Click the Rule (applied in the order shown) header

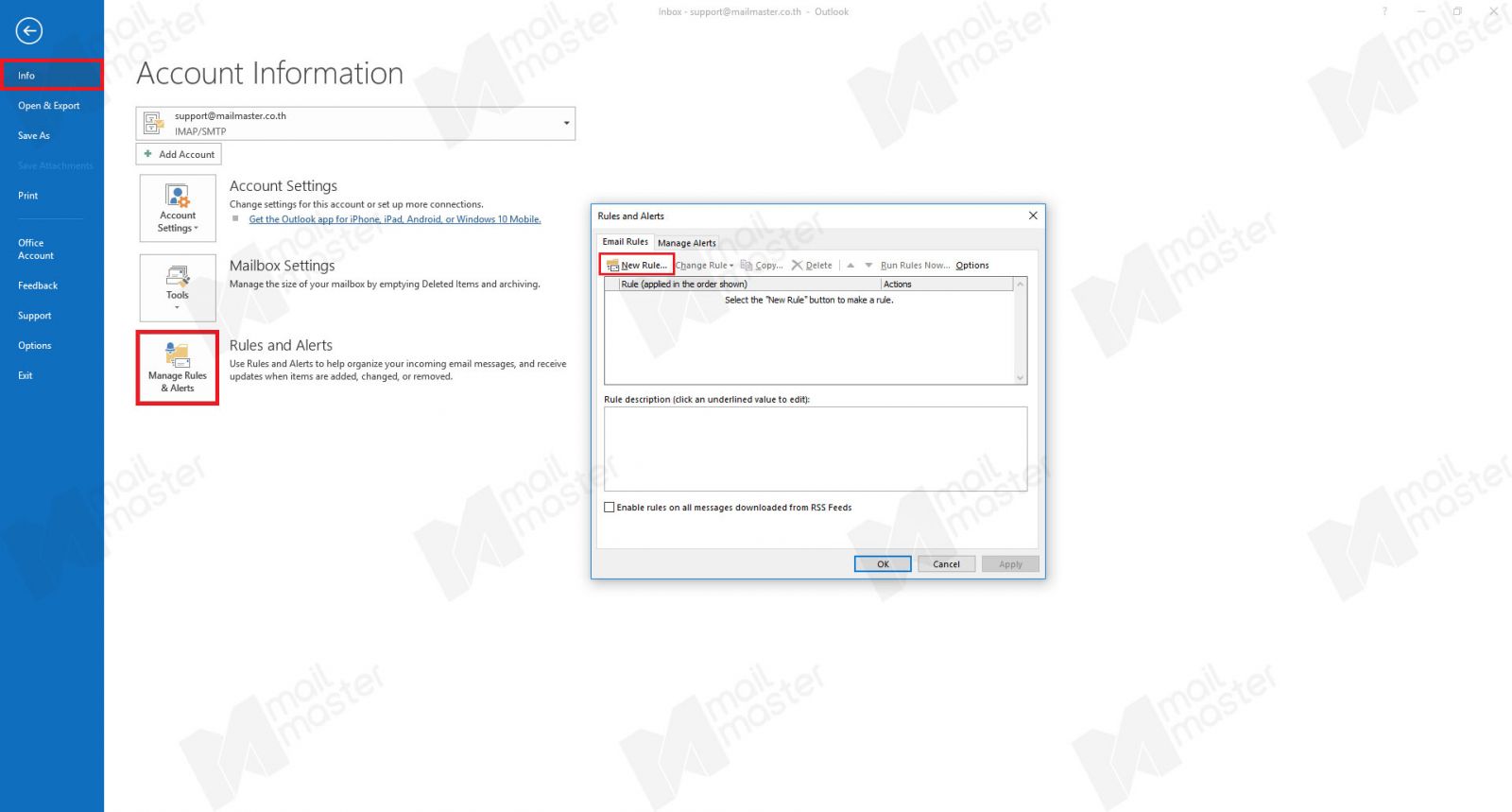[x=748, y=285]
